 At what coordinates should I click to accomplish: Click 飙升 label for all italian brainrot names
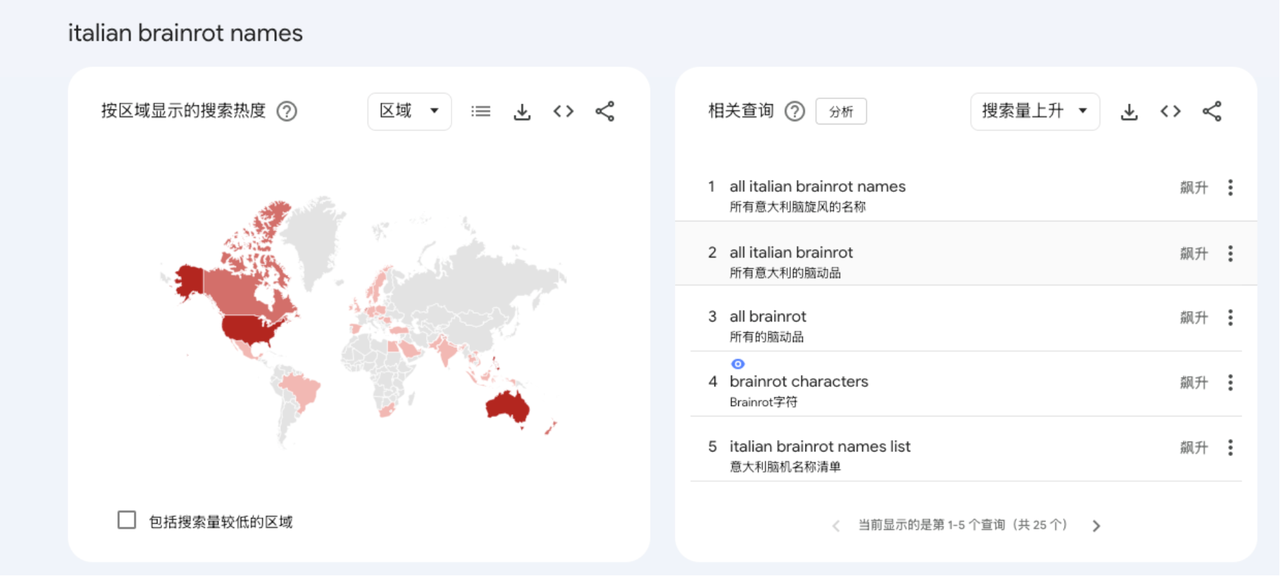(1194, 188)
